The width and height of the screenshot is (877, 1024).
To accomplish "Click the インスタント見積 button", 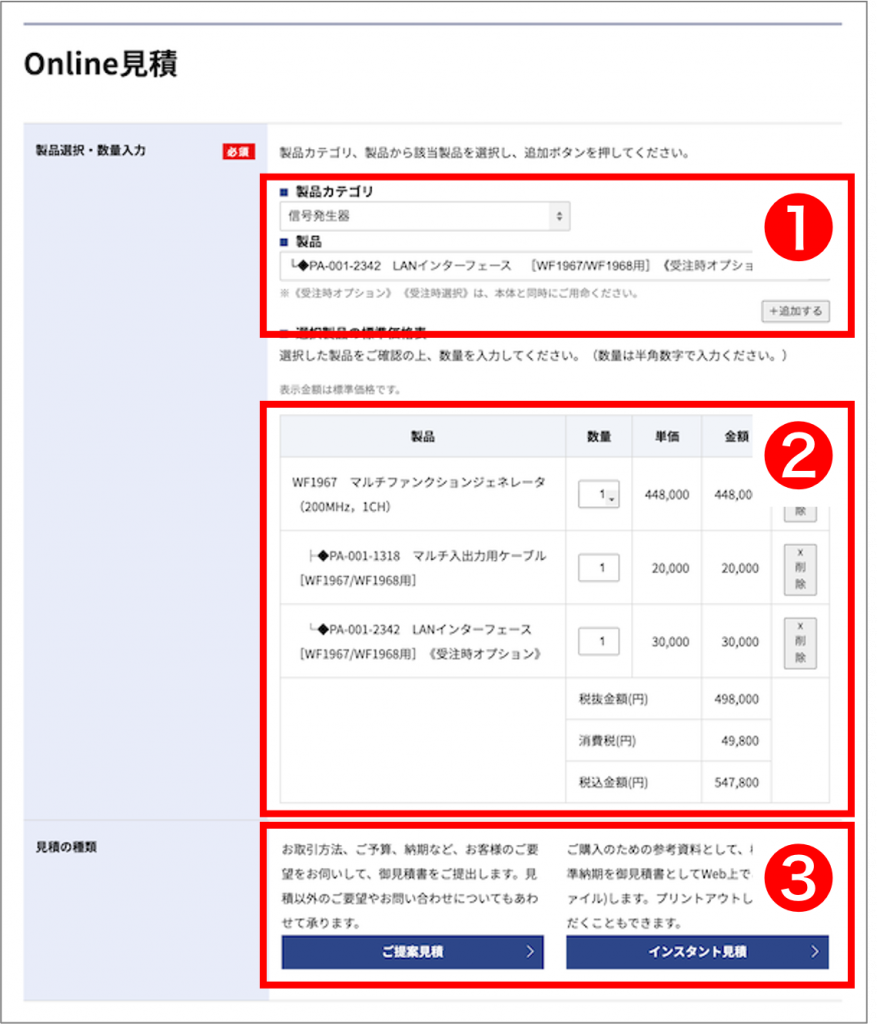I will pos(697,952).
